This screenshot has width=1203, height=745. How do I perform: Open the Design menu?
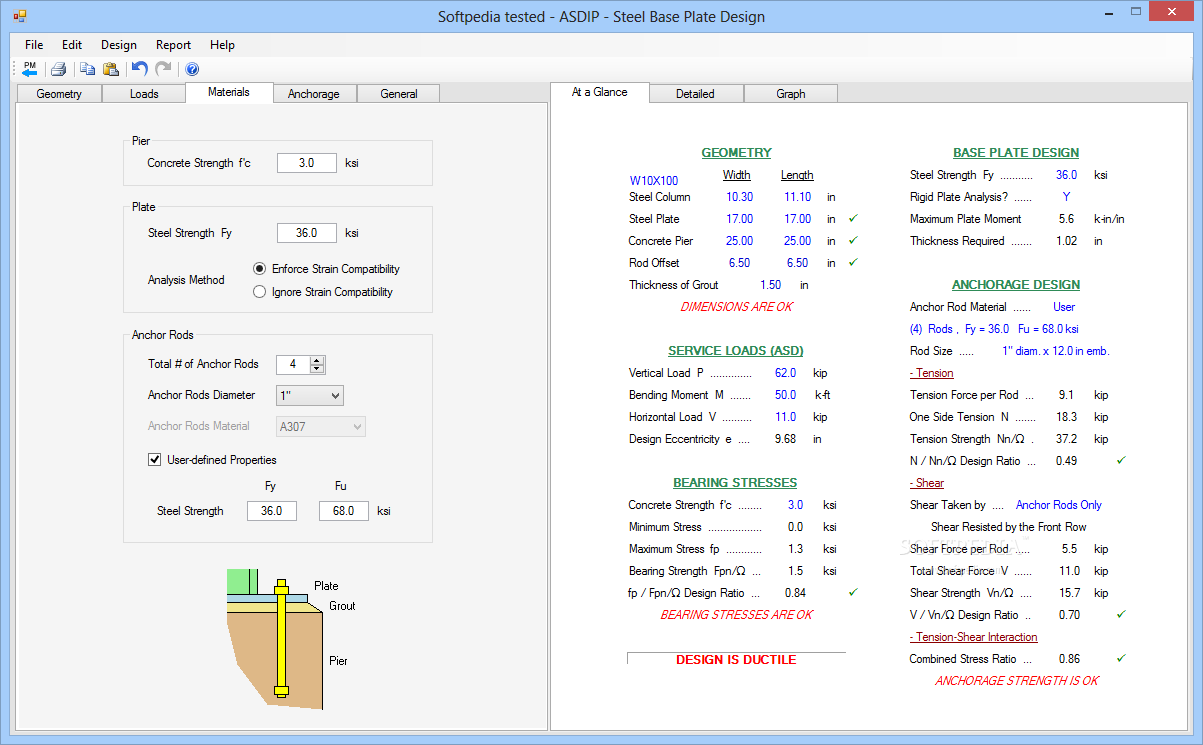[x=119, y=45]
